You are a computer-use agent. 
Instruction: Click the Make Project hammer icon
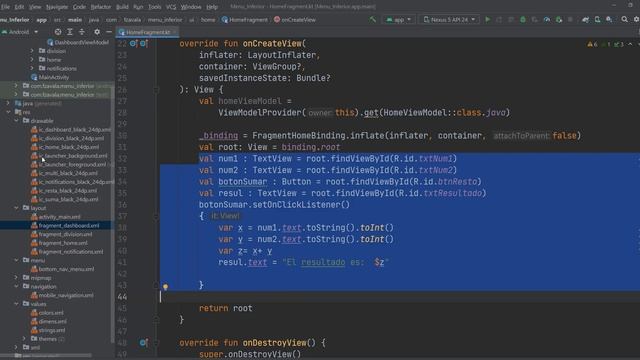tap(372, 19)
